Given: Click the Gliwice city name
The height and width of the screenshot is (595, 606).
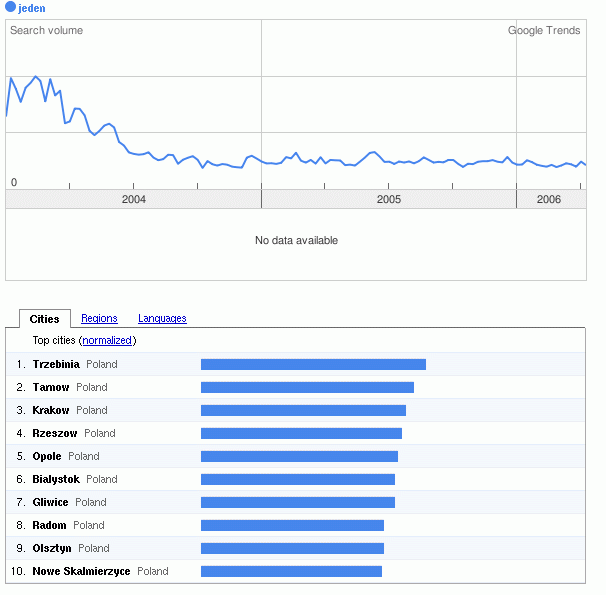Looking at the screenshot, I should 51,502.
